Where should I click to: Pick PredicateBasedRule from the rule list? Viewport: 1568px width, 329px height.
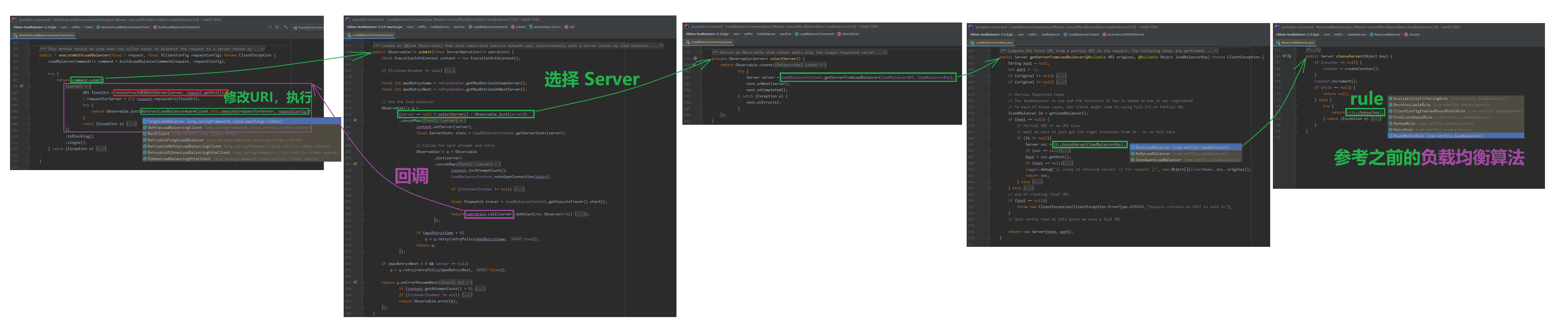click(1455, 117)
